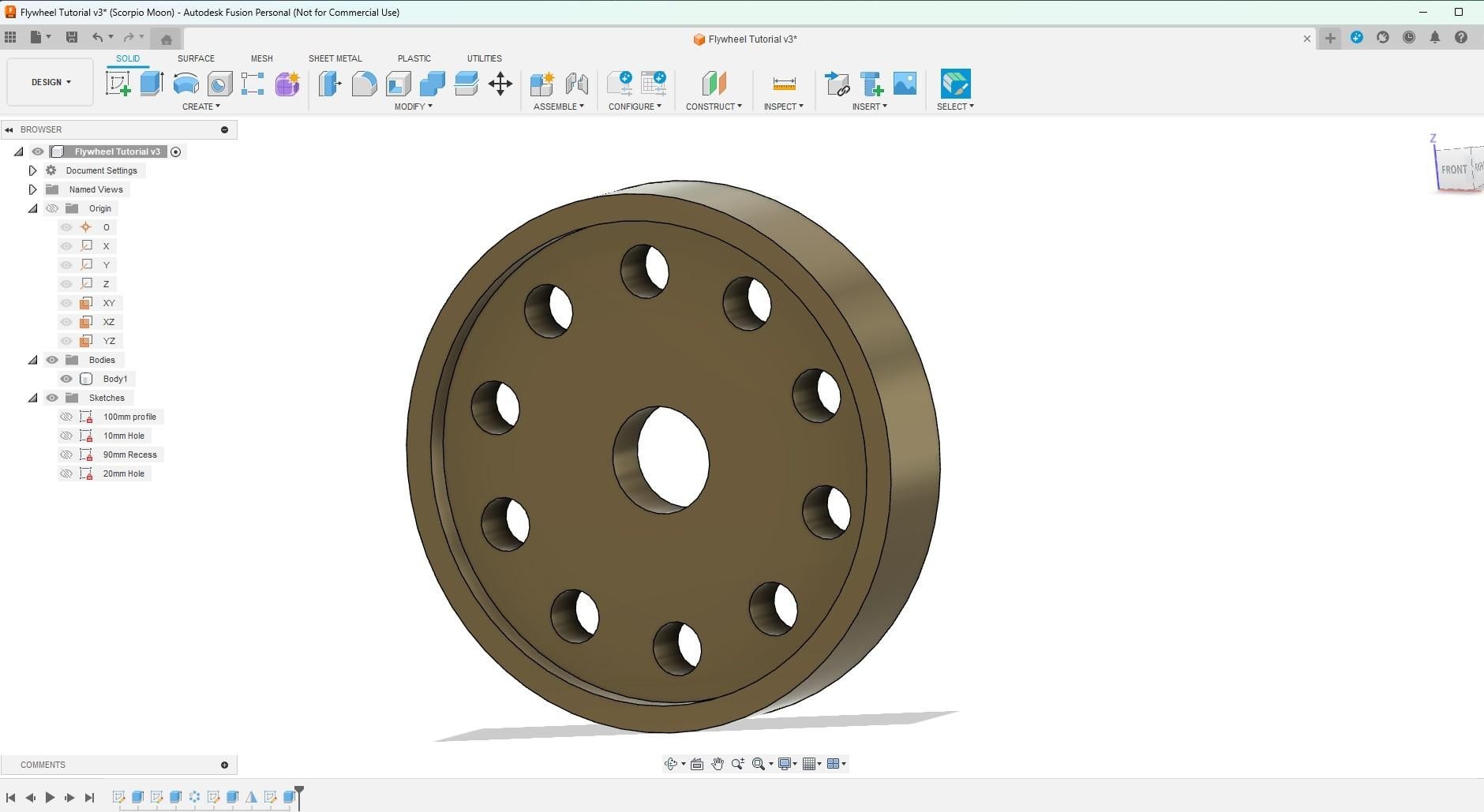
Task: Toggle visibility of Origin folder
Action: [52, 208]
